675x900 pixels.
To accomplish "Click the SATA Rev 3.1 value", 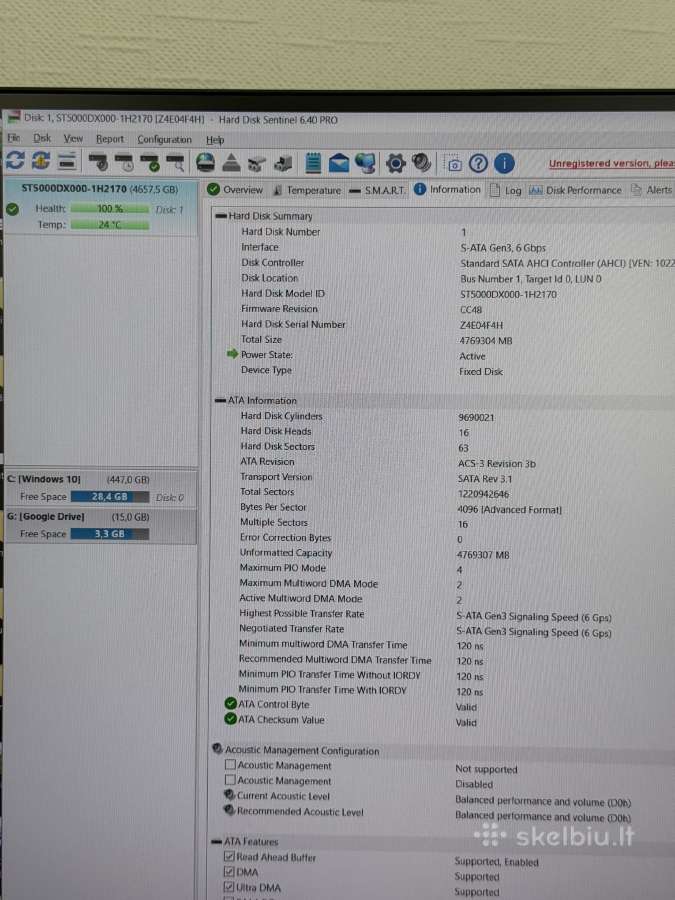I will coord(485,479).
